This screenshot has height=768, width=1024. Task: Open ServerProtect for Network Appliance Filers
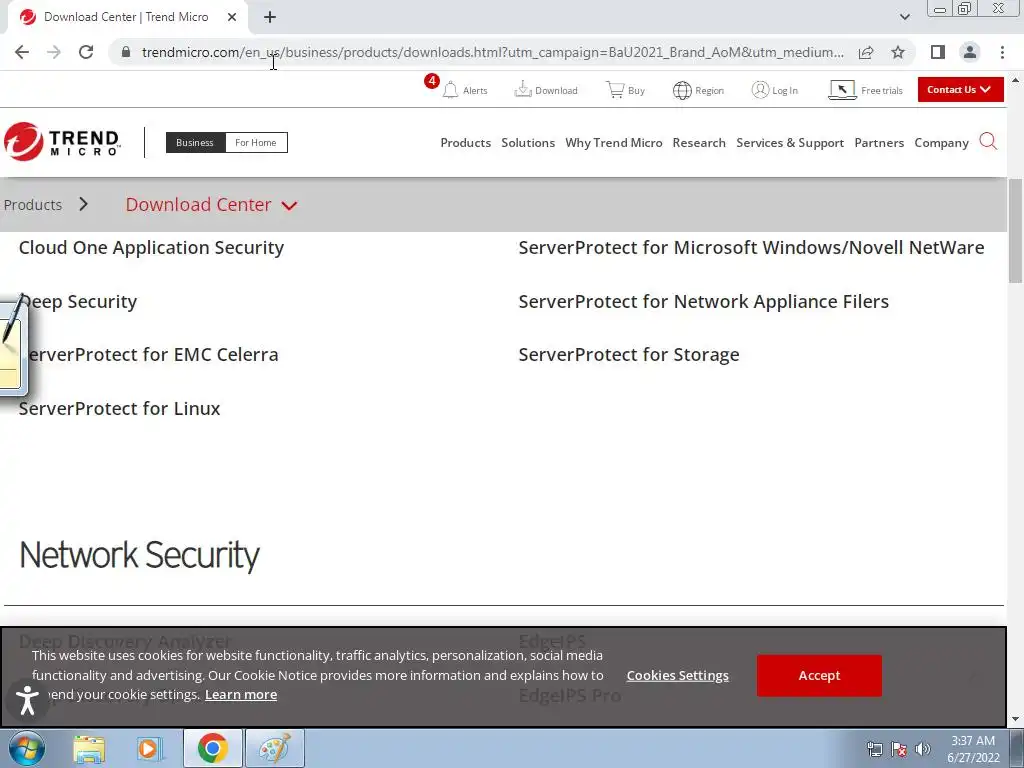(703, 302)
